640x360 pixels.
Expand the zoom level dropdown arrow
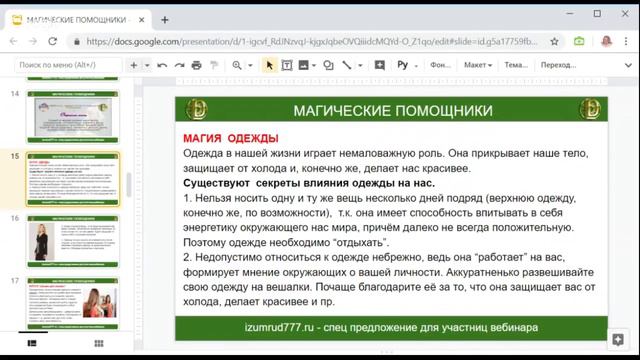250,65
